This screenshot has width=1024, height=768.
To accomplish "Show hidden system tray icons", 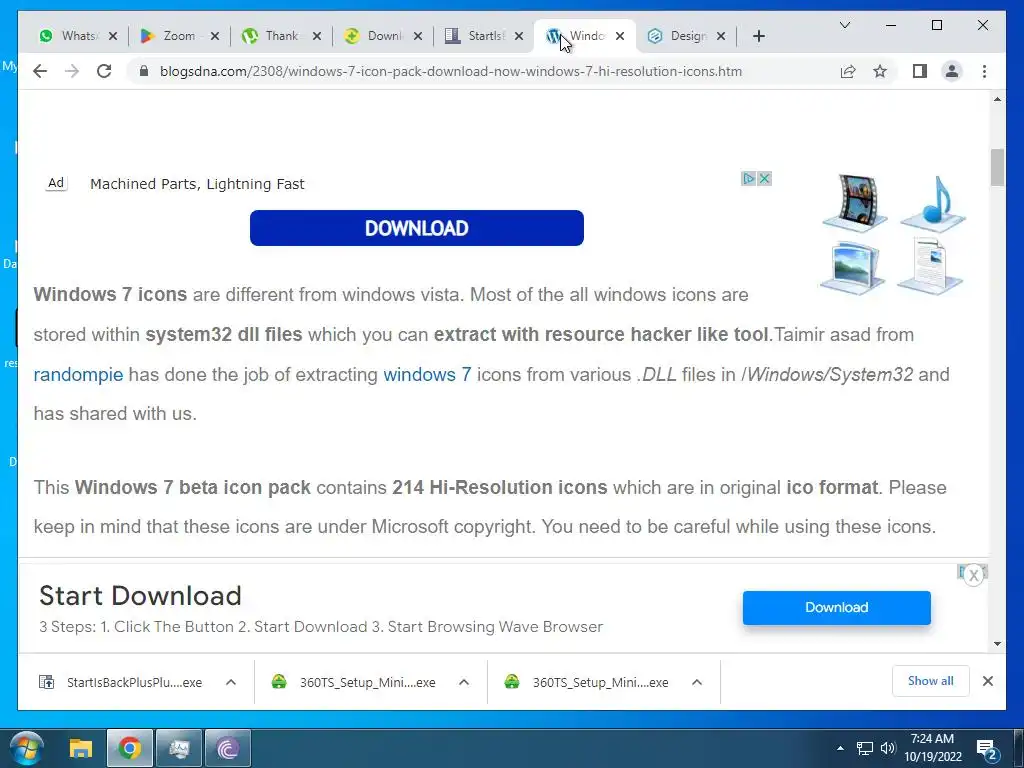I will (x=840, y=748).
